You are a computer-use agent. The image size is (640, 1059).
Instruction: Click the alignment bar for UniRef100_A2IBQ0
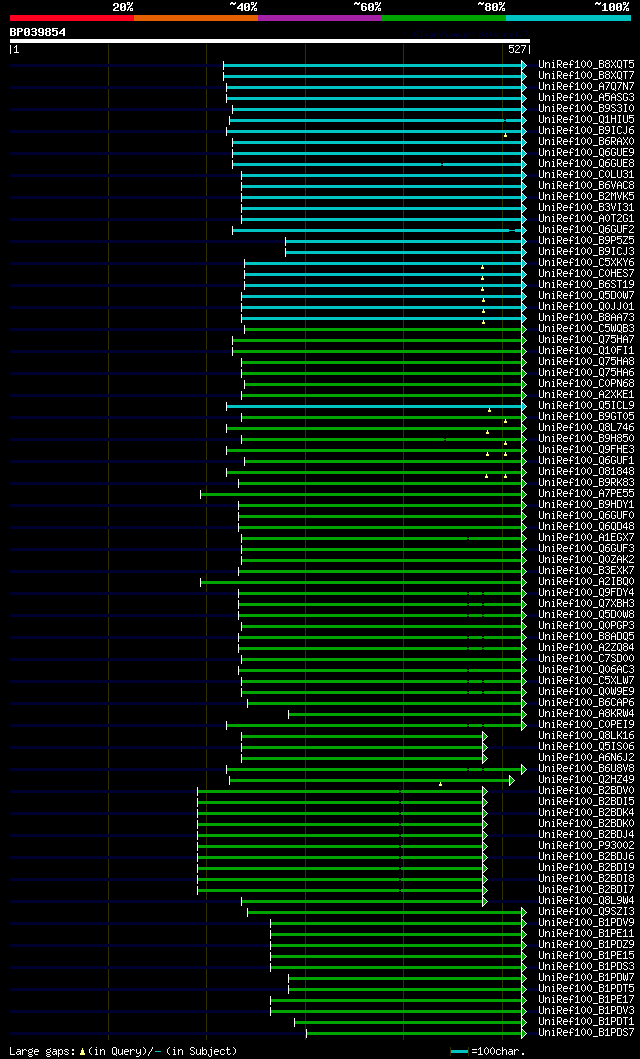coord(363,583)
